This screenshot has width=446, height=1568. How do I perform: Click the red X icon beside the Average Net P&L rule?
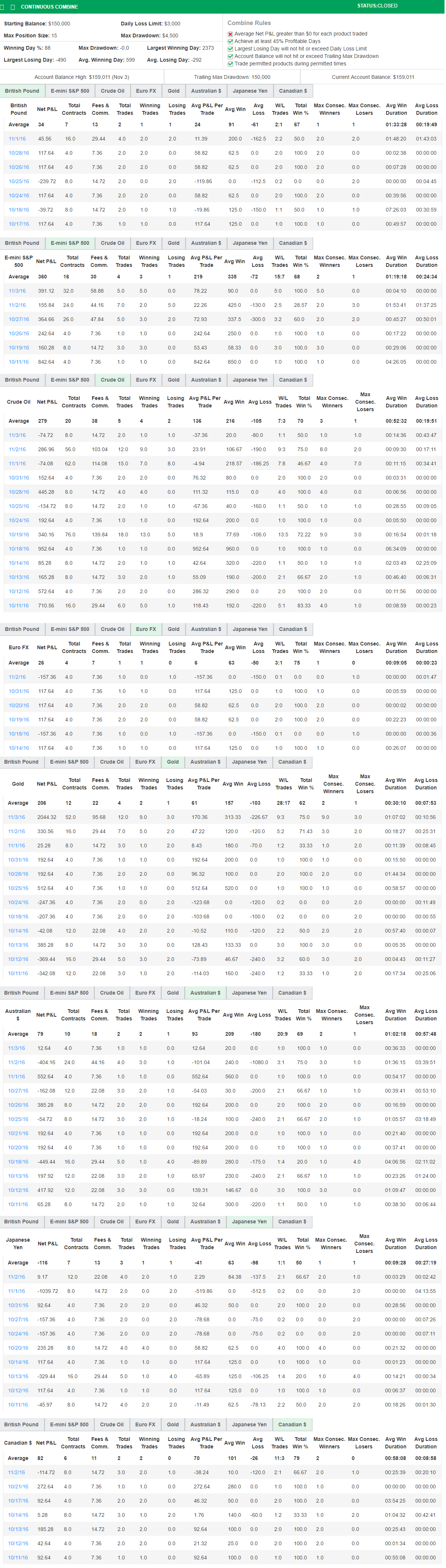click(230, 34)
